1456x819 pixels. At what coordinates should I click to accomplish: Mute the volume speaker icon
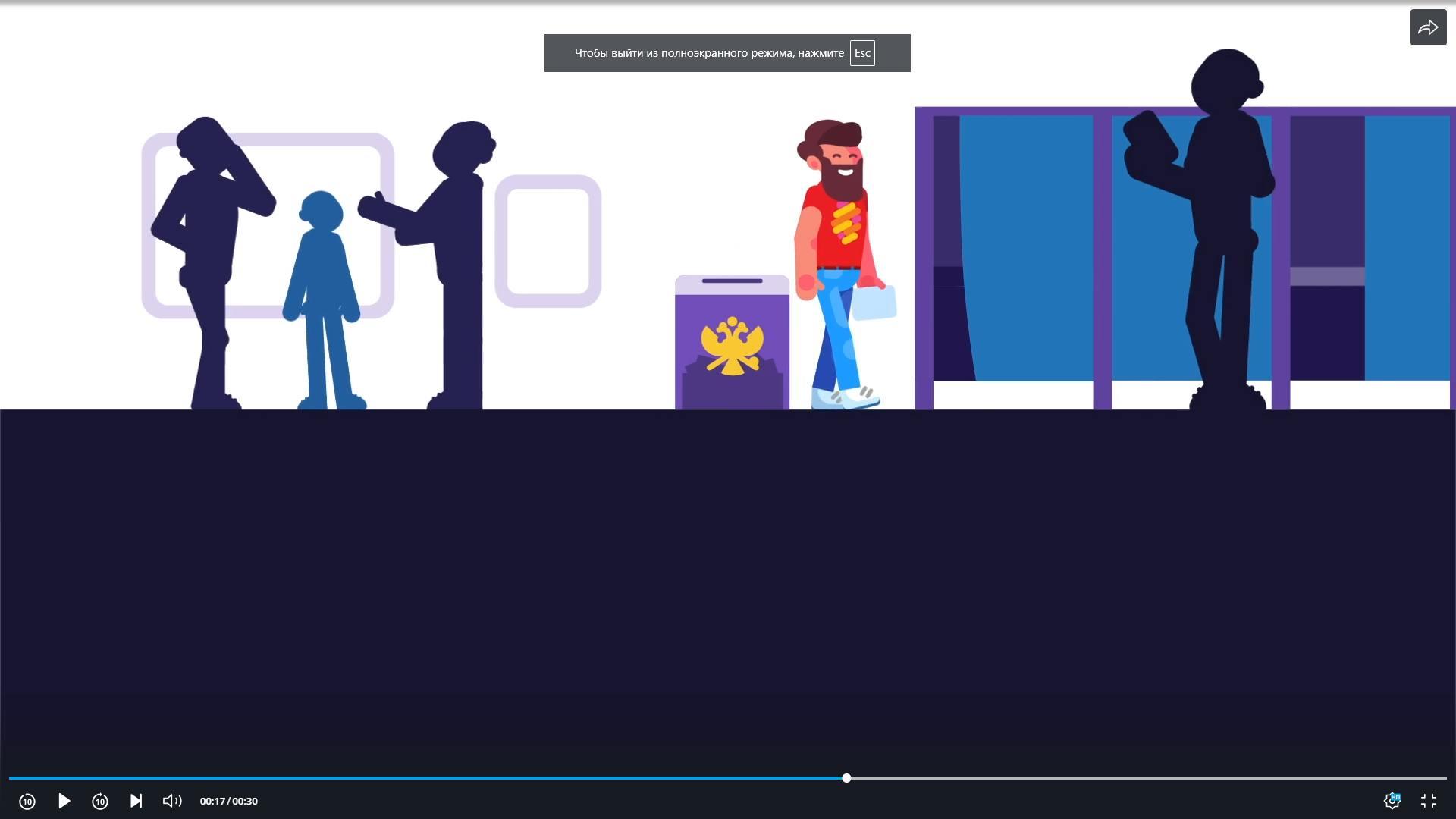(172, 801)
